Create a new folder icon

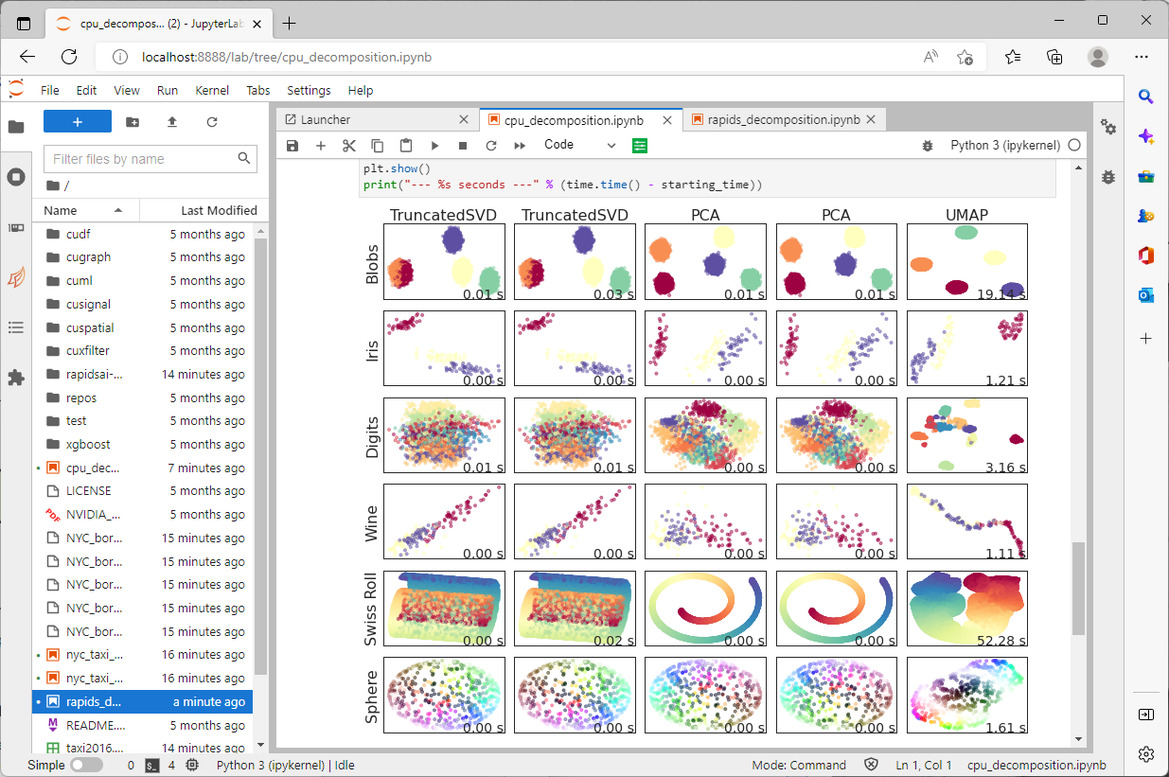[x=133, y=122]
